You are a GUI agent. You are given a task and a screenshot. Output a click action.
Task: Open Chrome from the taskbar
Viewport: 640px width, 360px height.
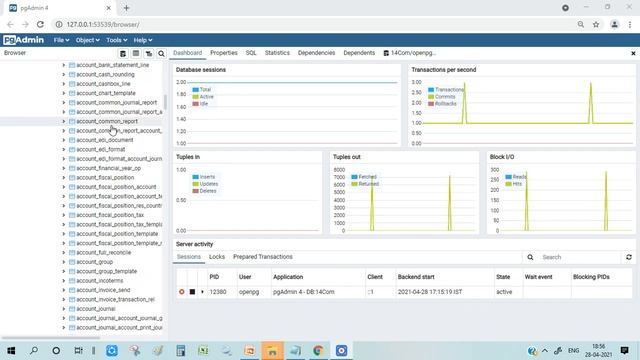318,351
